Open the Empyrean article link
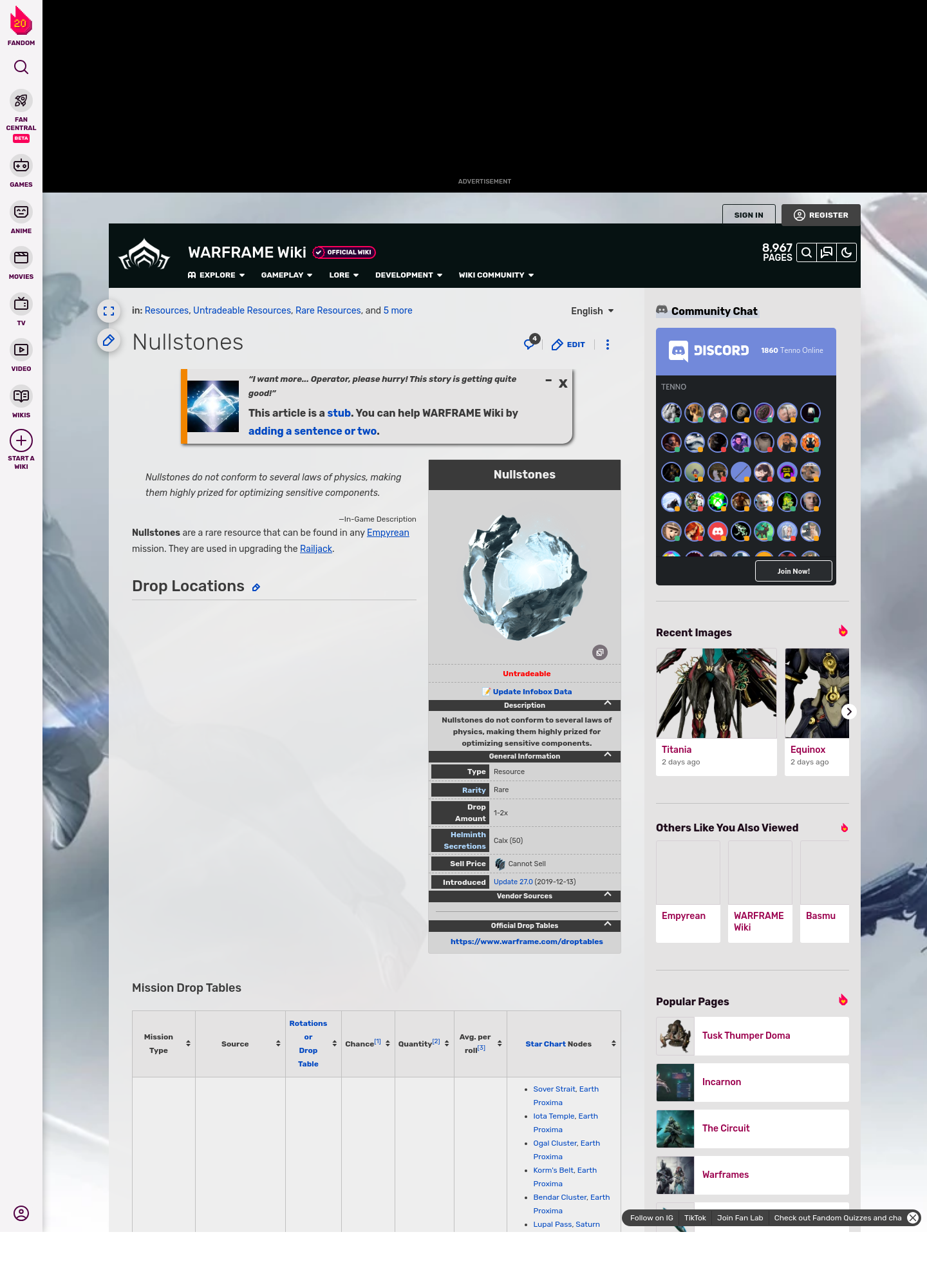 388,533
